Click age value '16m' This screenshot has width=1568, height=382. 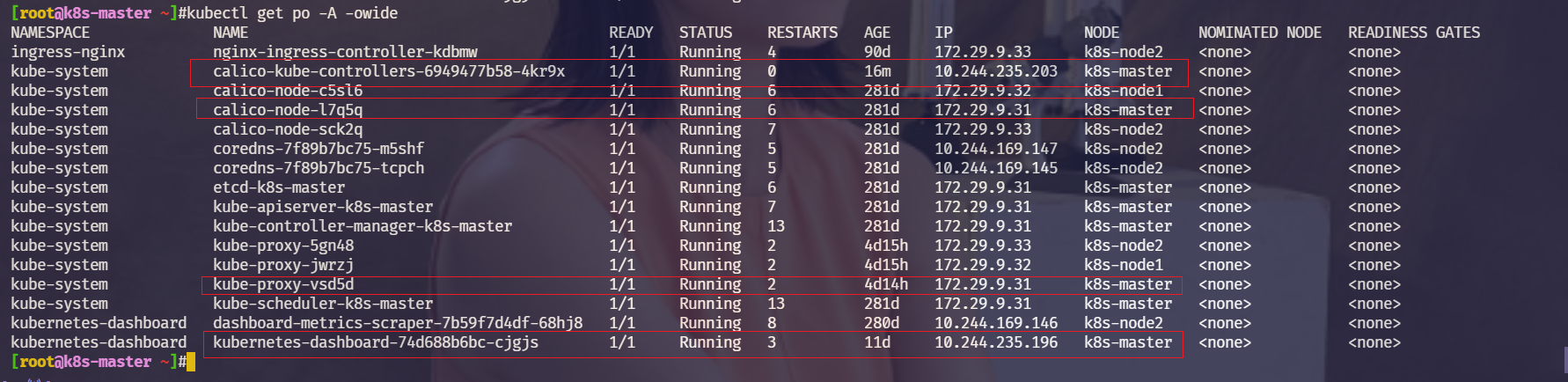pos(877,71)
